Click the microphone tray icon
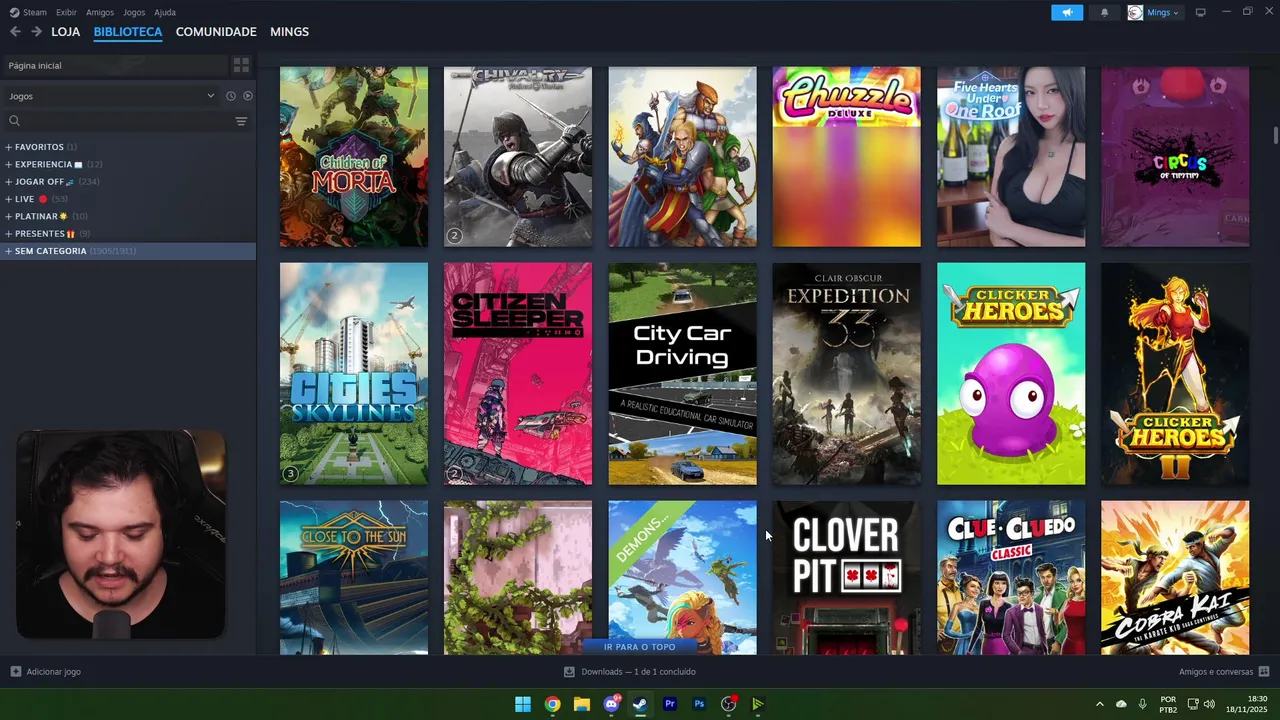 coord(1142,704)
